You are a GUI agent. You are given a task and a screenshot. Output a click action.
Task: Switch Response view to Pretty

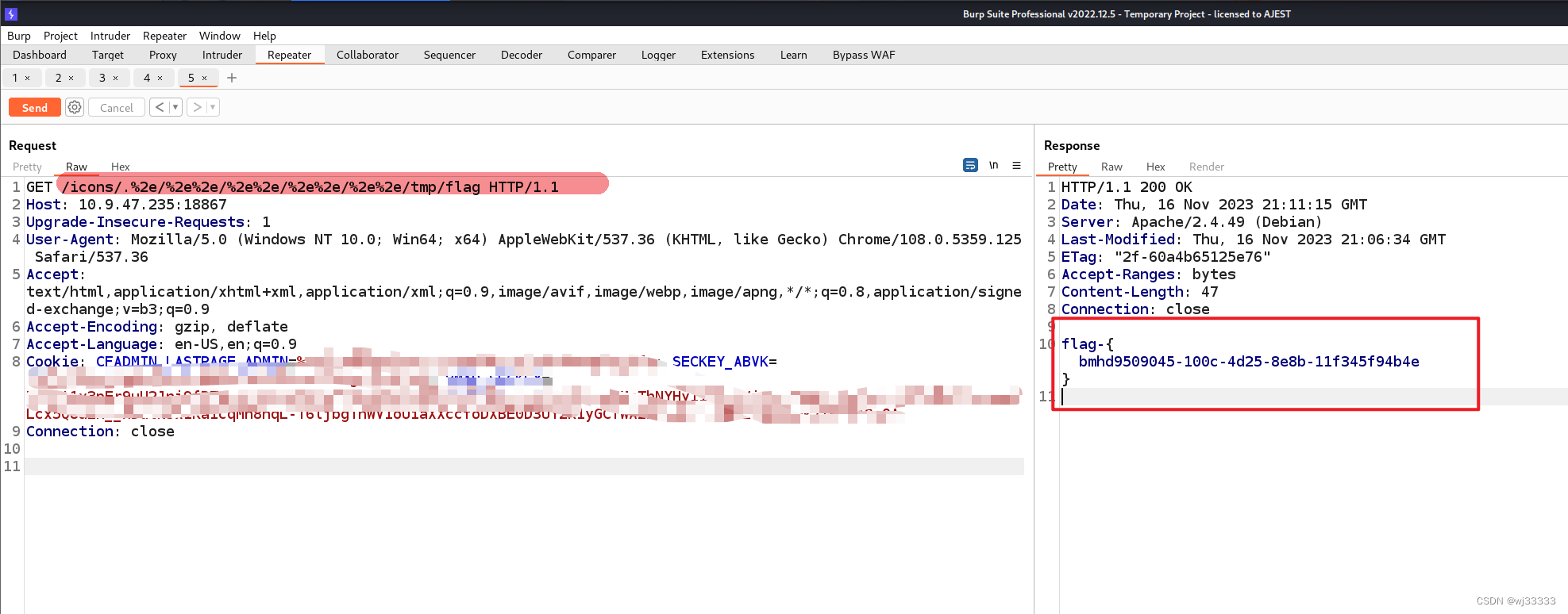[1062, 167]
